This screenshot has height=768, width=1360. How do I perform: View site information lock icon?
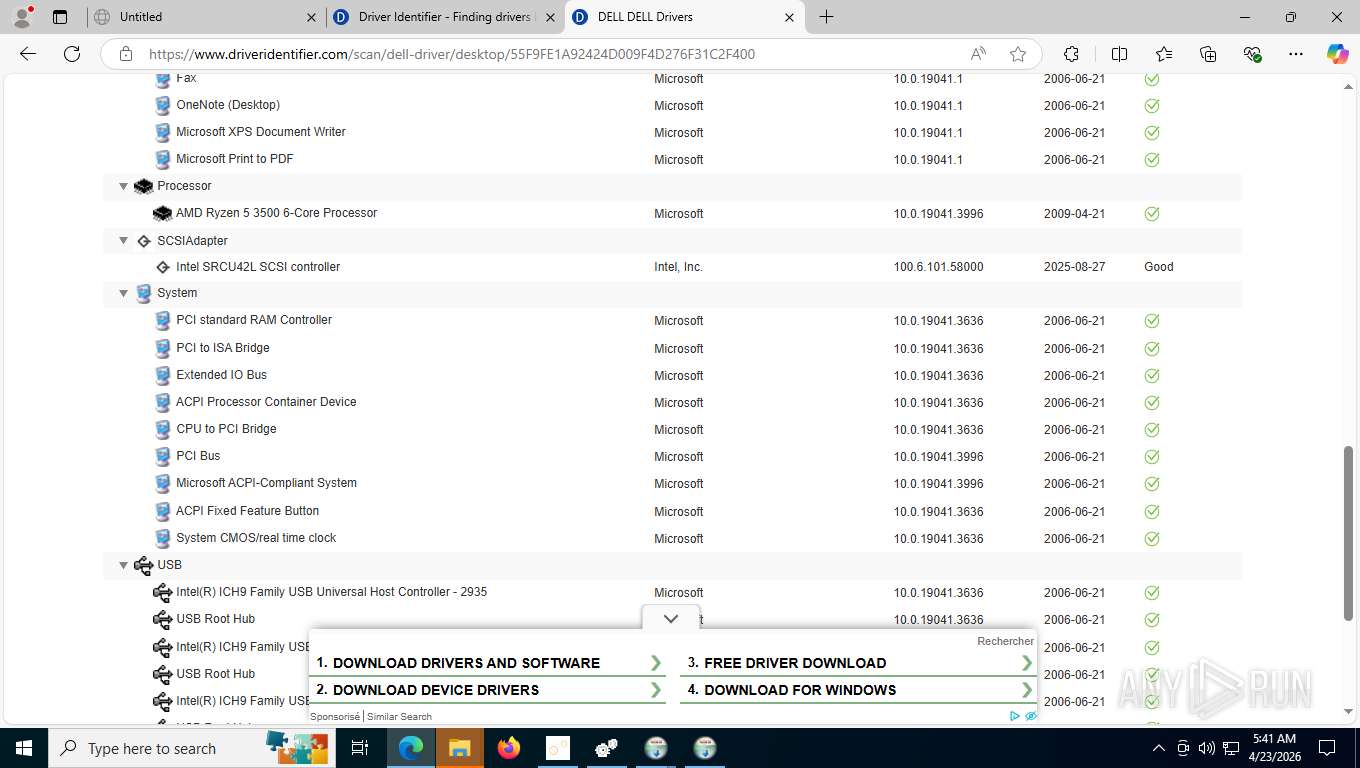pyautogui.click(x=125, y=54)
